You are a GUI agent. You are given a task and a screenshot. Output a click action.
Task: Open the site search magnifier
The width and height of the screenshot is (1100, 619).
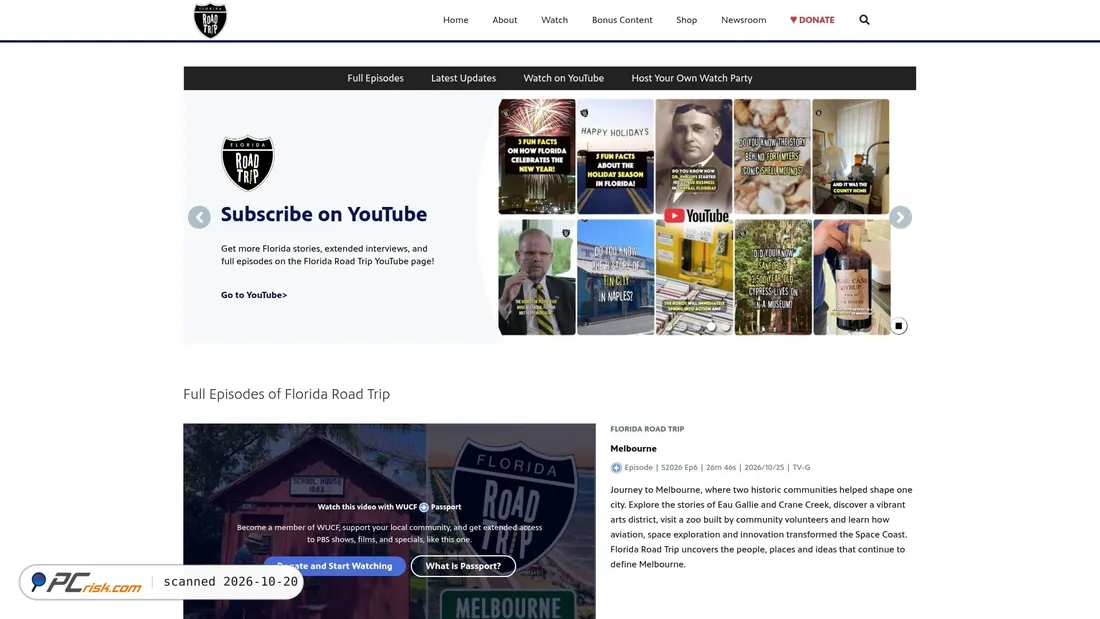click(864, 20)
